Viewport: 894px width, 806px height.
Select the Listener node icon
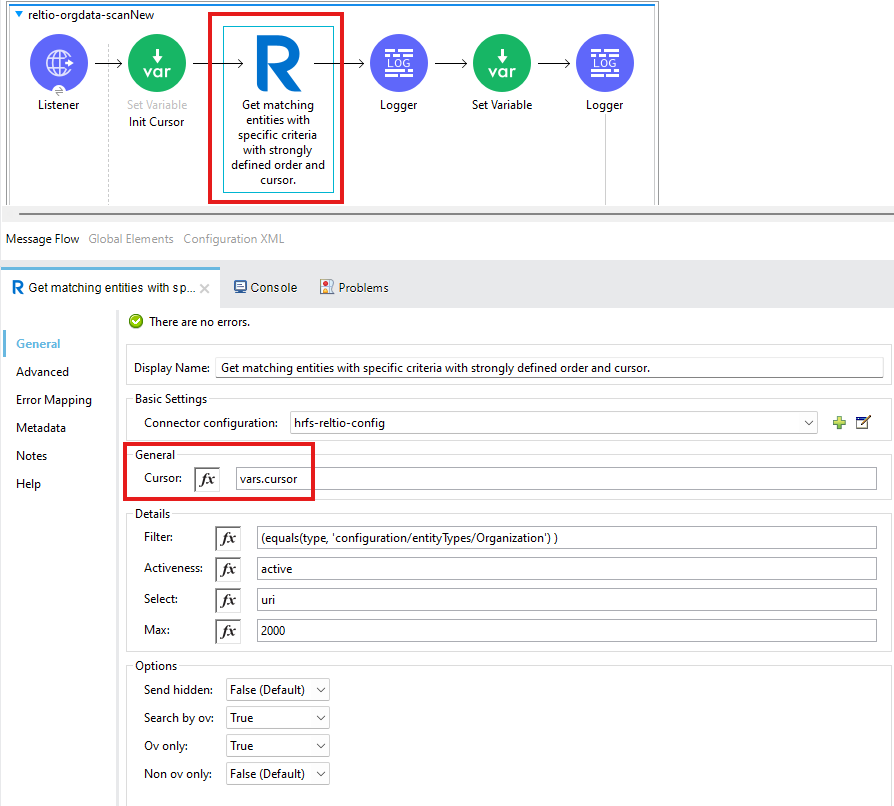coord(59,63)
